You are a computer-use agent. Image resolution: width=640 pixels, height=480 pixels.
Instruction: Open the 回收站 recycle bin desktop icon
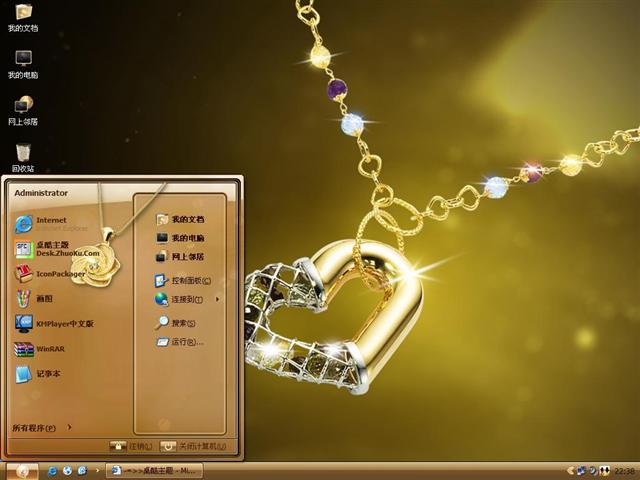pos(23,158)
